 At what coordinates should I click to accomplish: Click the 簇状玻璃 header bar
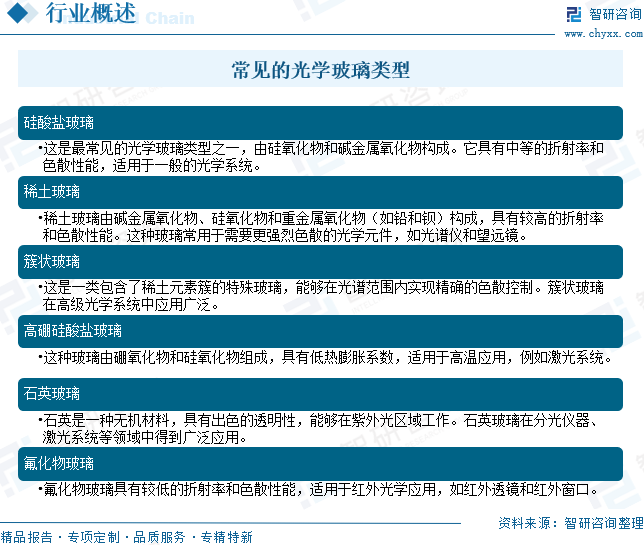tap(320, 262)
